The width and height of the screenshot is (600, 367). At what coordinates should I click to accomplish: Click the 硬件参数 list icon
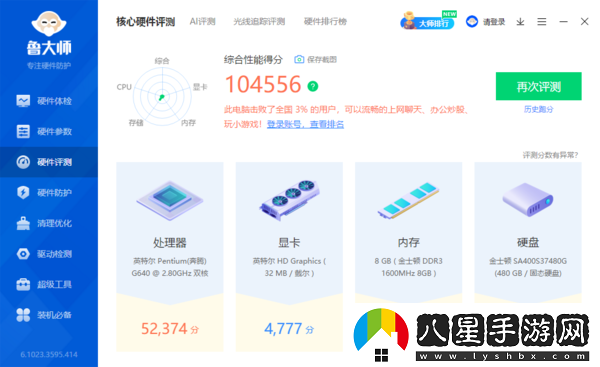23,132
